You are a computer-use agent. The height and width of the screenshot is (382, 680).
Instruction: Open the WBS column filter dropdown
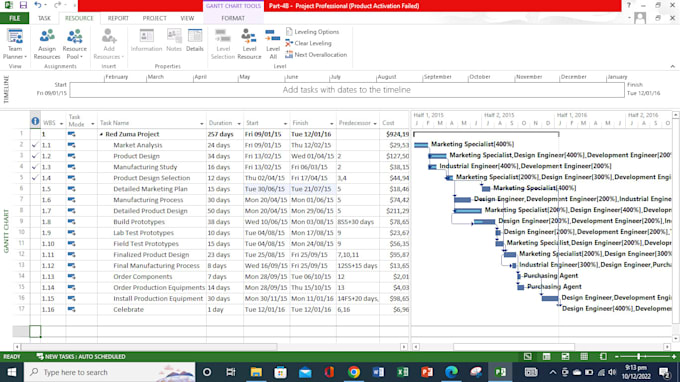point(61,124)
